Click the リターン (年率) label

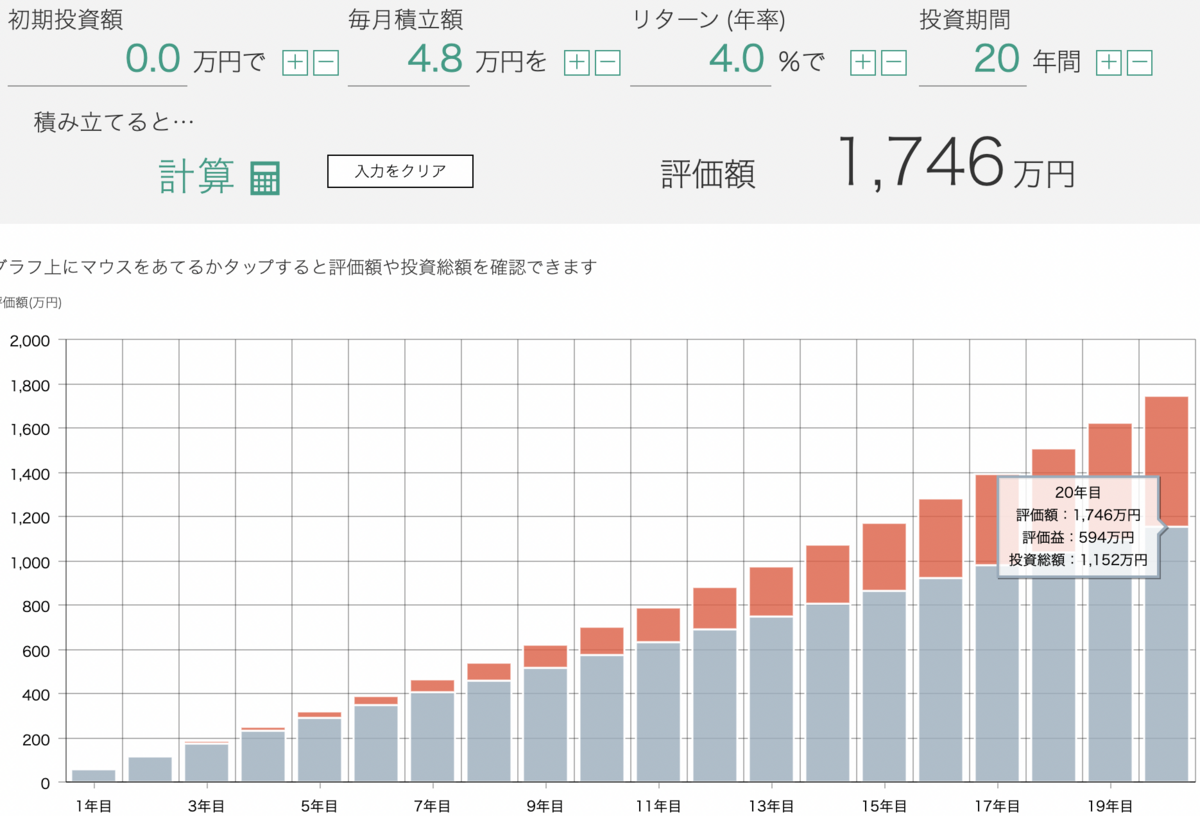(708, 19)
